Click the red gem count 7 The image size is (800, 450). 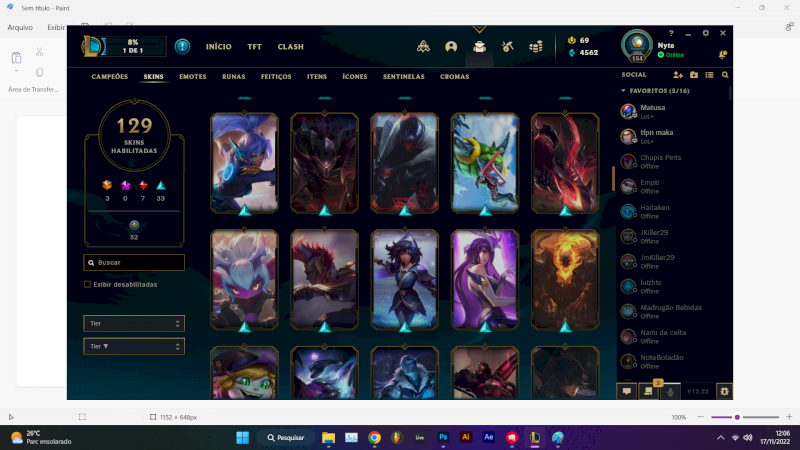143,190
